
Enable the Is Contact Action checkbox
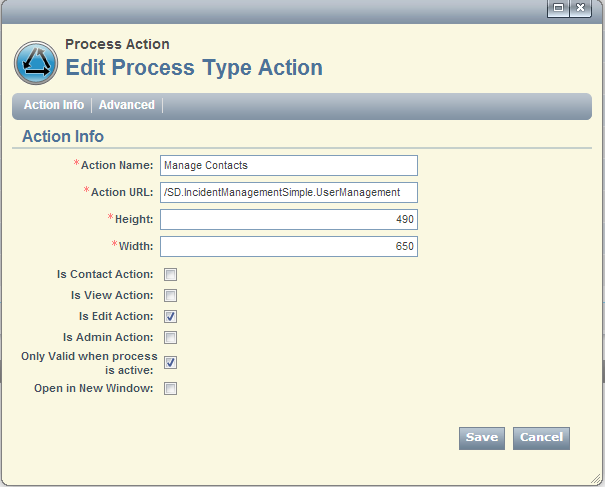click(x=171, y=275)
